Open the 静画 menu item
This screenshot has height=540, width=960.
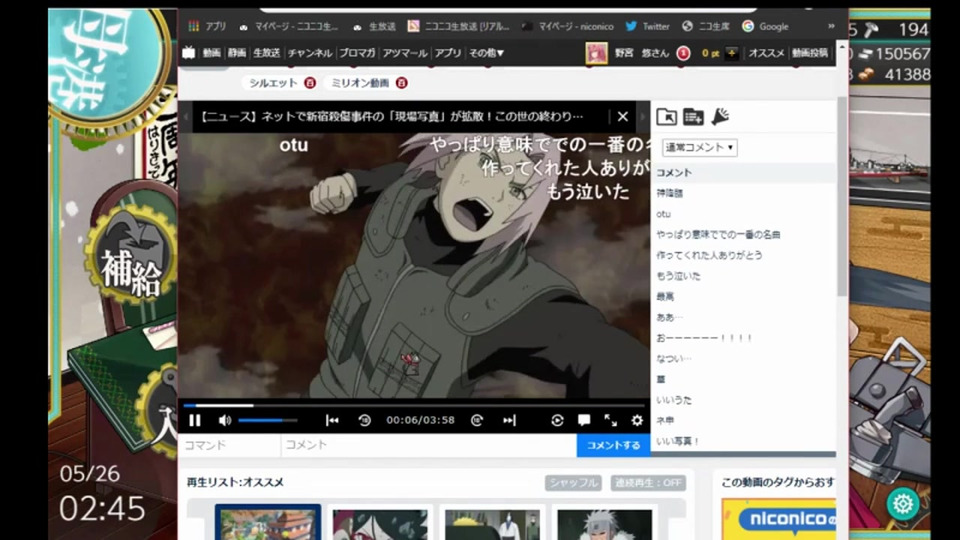(x=237, y=53)
